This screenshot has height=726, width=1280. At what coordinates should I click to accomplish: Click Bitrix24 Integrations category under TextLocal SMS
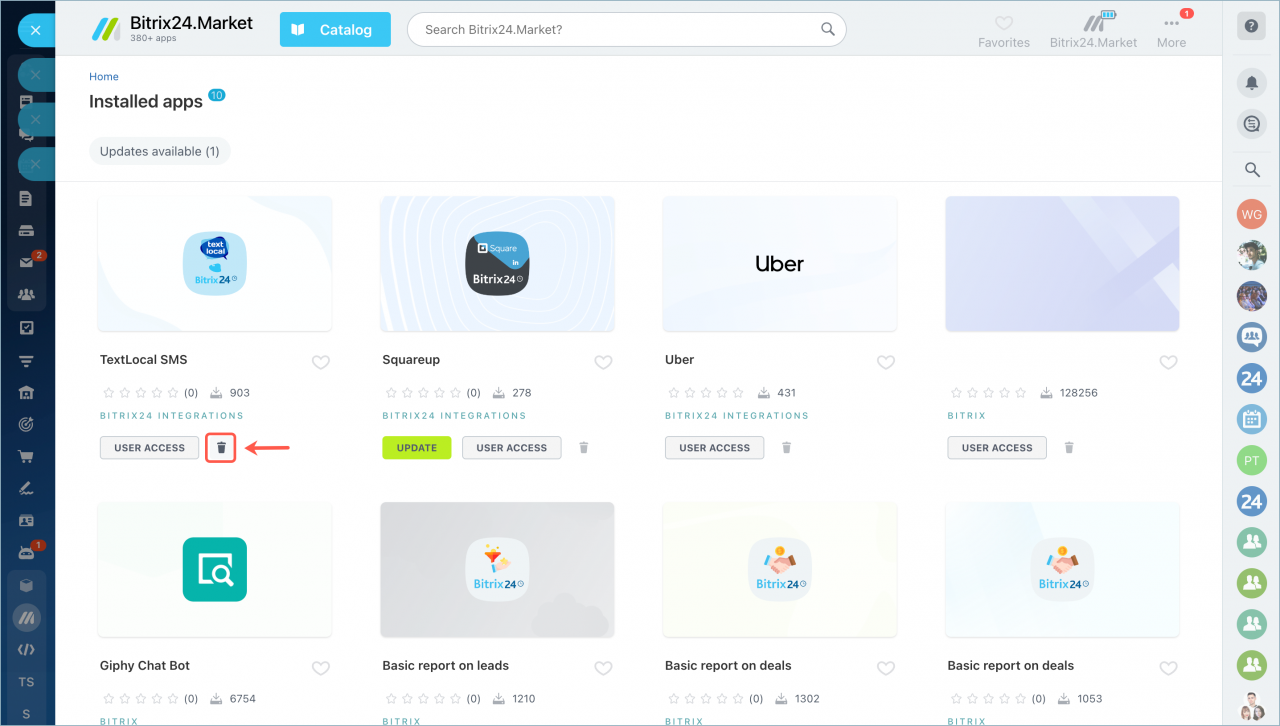pos(172,415)
